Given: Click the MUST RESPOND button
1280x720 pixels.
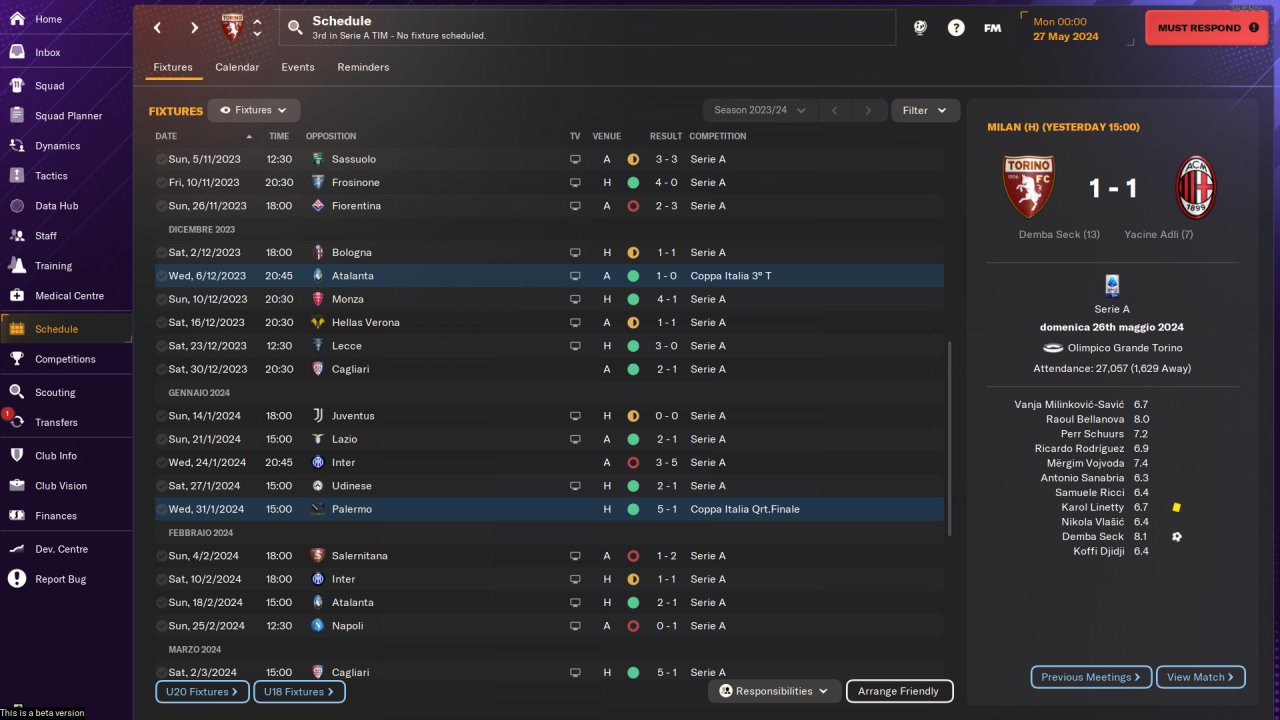Looking at the screenshot, I should point(1207,28).
